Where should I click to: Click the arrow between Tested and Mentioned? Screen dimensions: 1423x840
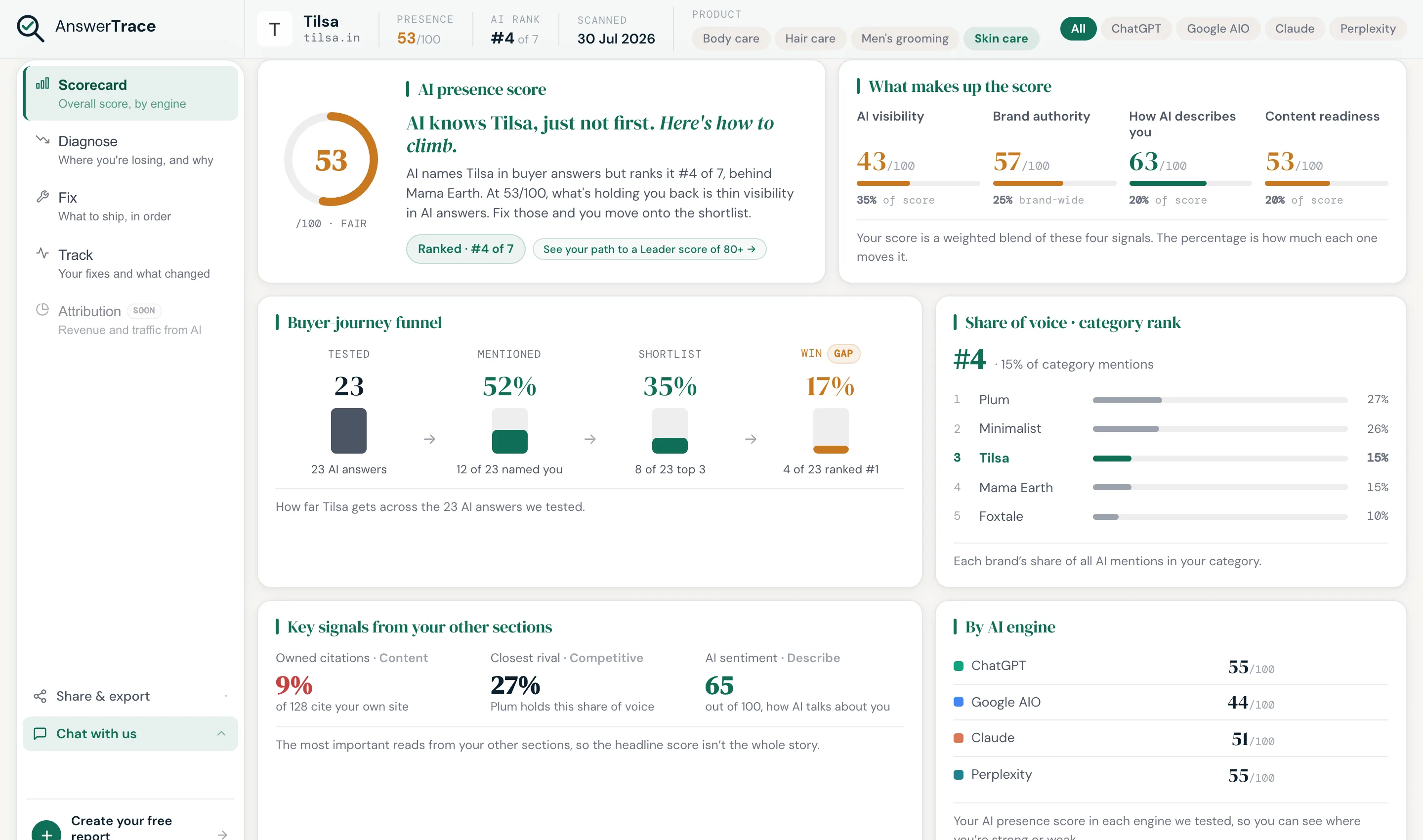[429, 439]
